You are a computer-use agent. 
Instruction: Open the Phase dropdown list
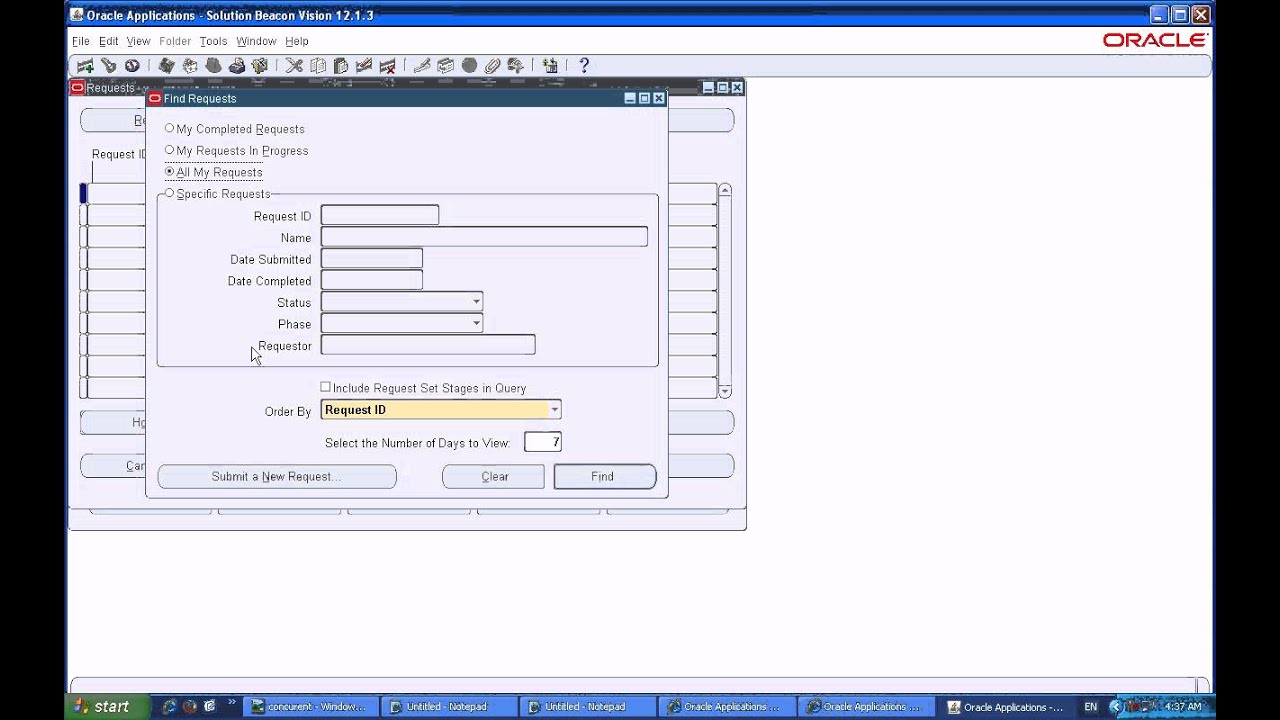click(x=476, y=324)
